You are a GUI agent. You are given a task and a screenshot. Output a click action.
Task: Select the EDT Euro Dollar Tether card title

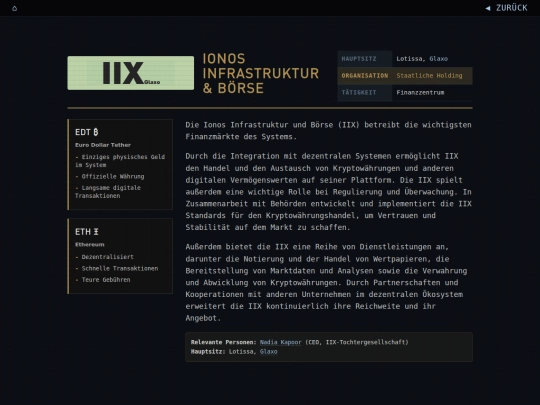click(86, 132)
